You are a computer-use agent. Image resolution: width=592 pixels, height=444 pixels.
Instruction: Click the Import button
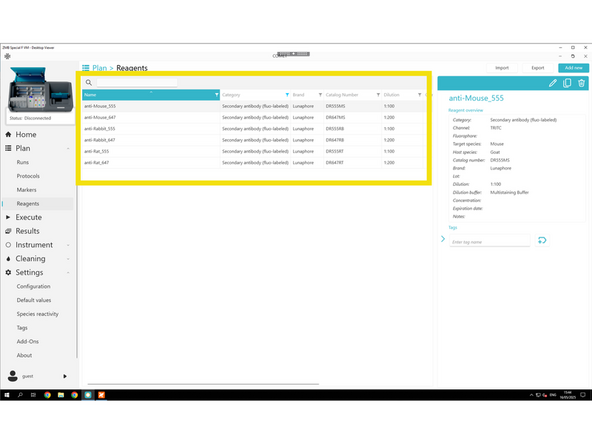point(502,68)
